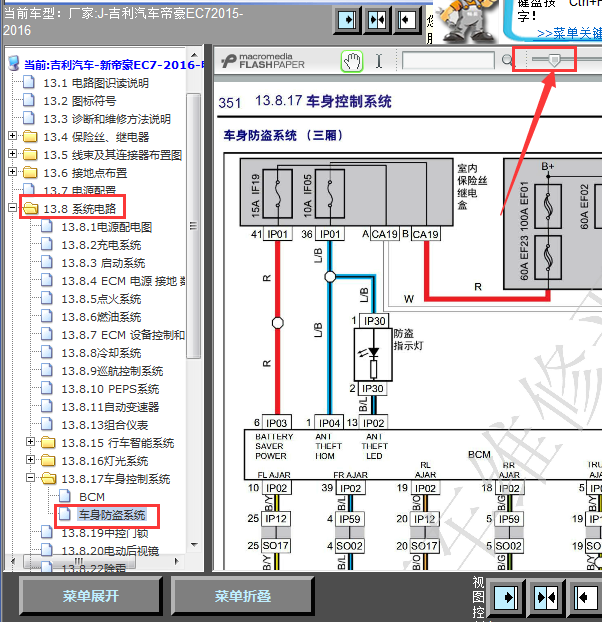Click the 室内保险丝继电盒 label

pos(472,186)
